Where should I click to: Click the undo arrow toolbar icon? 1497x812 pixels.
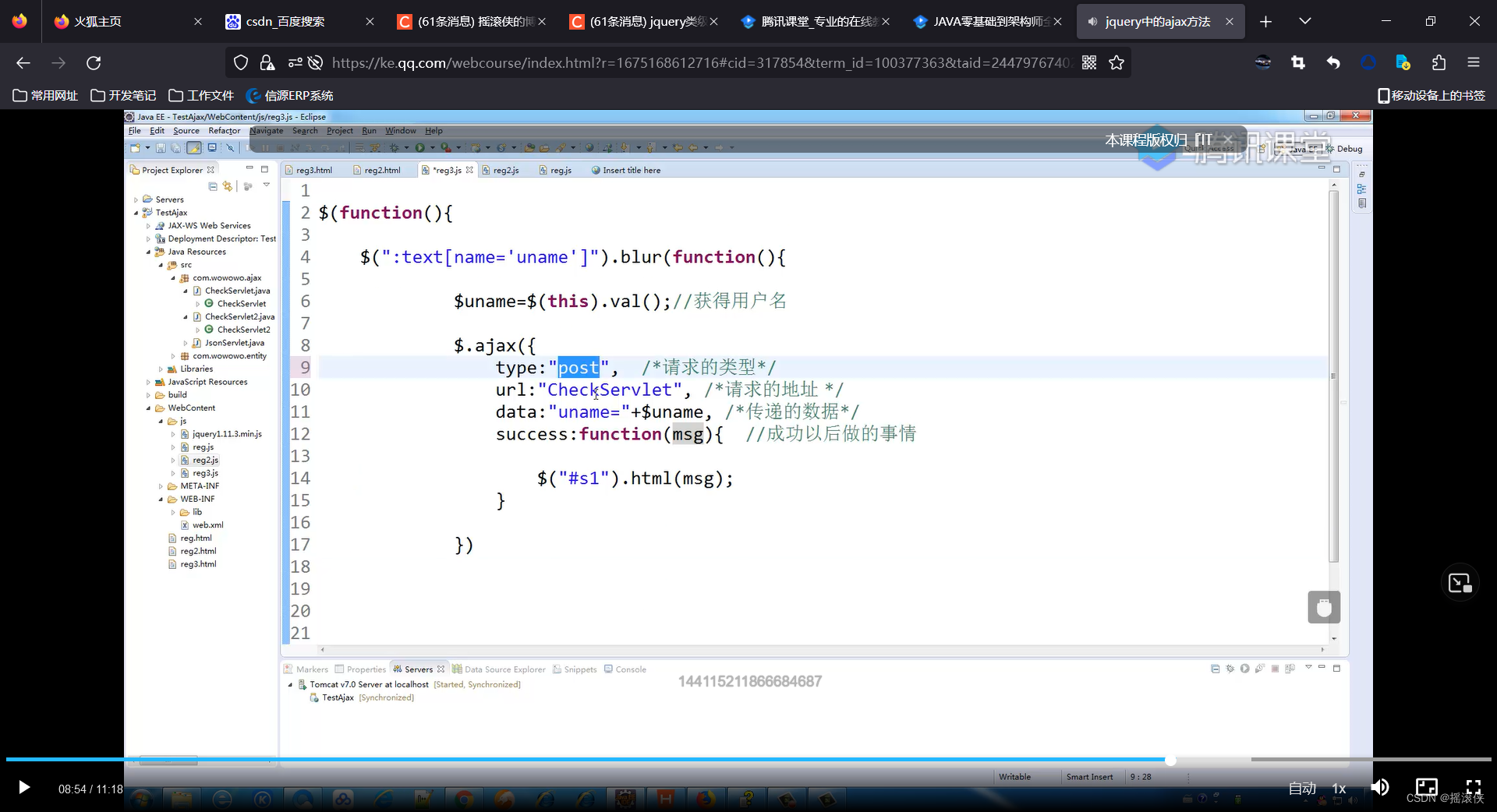(1333, 62)
